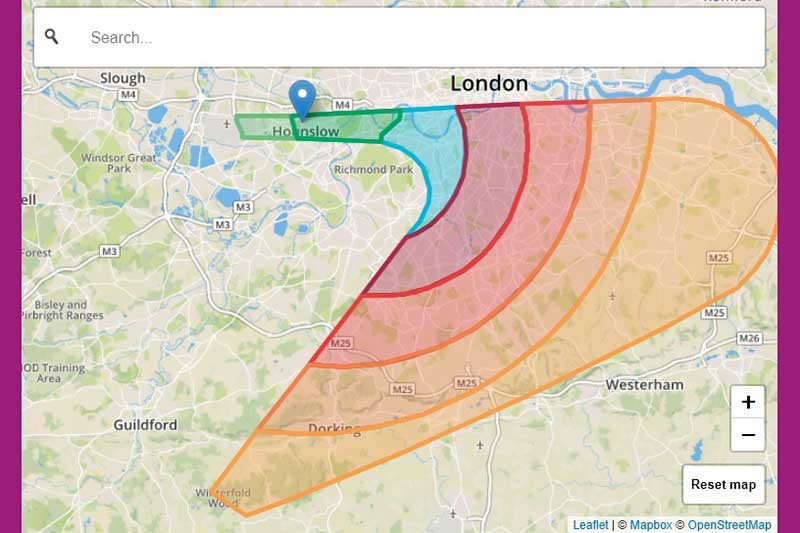Viewport: 800px width, 533px height.
Task: Click the Slough town label
Action: click(122, 79)
